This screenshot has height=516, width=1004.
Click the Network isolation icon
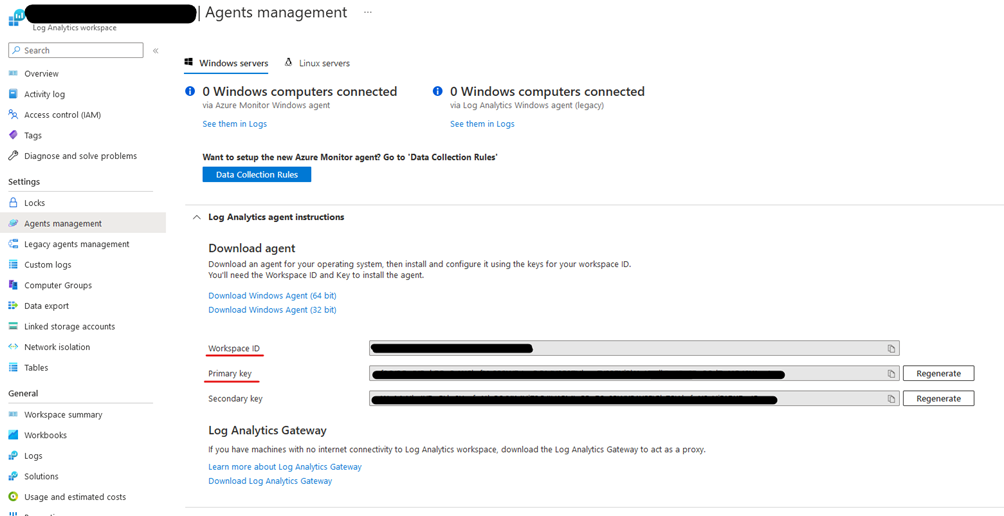pos(13,347)
